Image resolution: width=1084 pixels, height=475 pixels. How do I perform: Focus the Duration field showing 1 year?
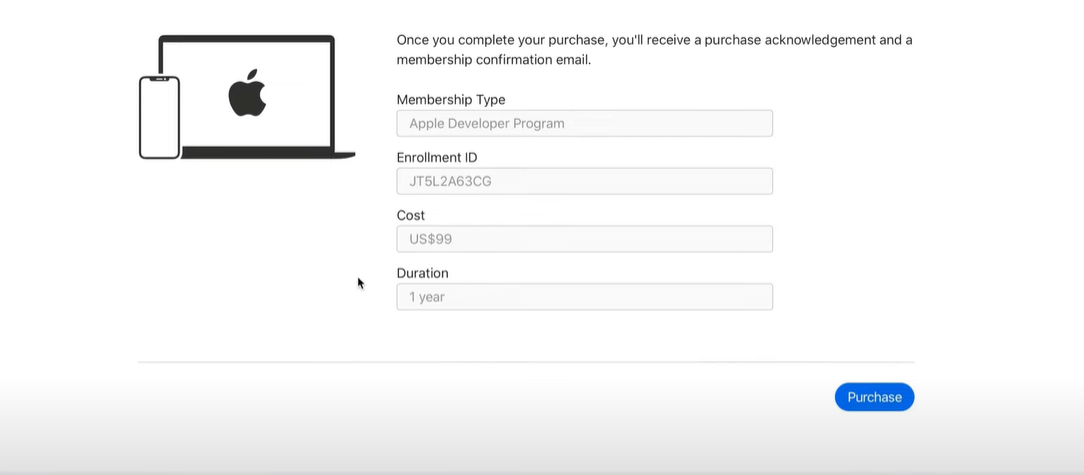pos(584,297)
